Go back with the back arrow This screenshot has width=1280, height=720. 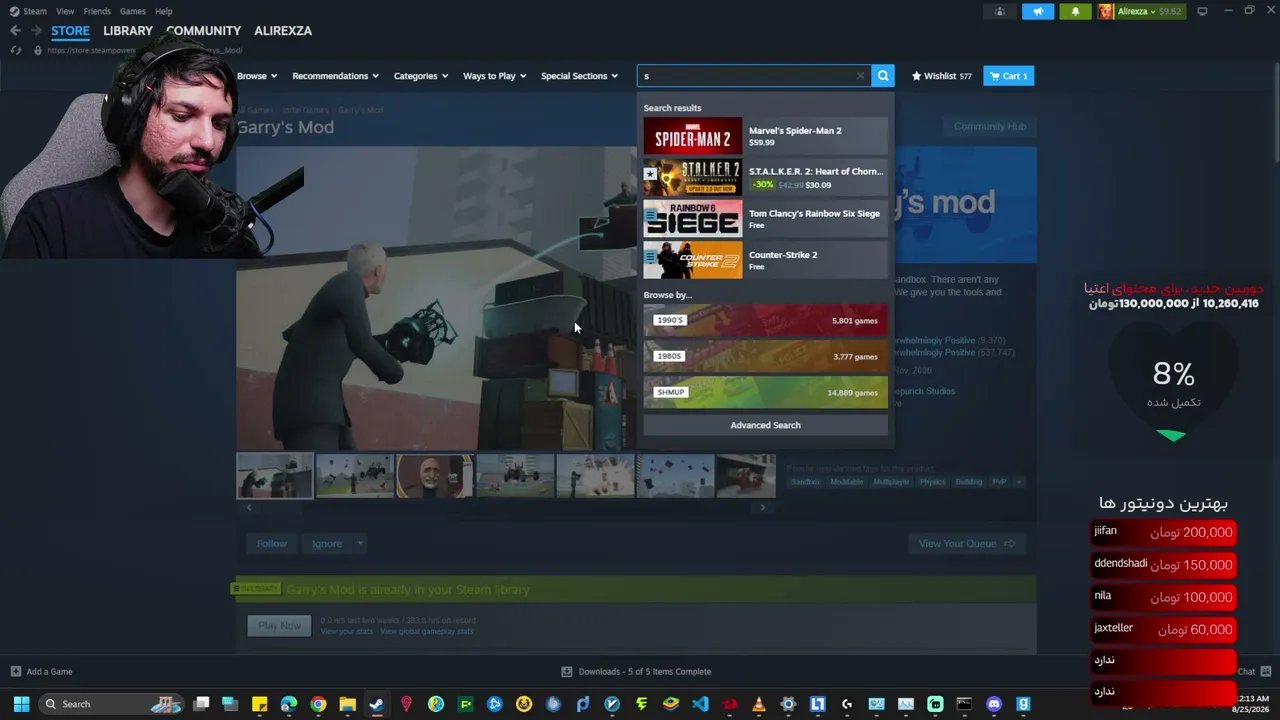point(15,31)
